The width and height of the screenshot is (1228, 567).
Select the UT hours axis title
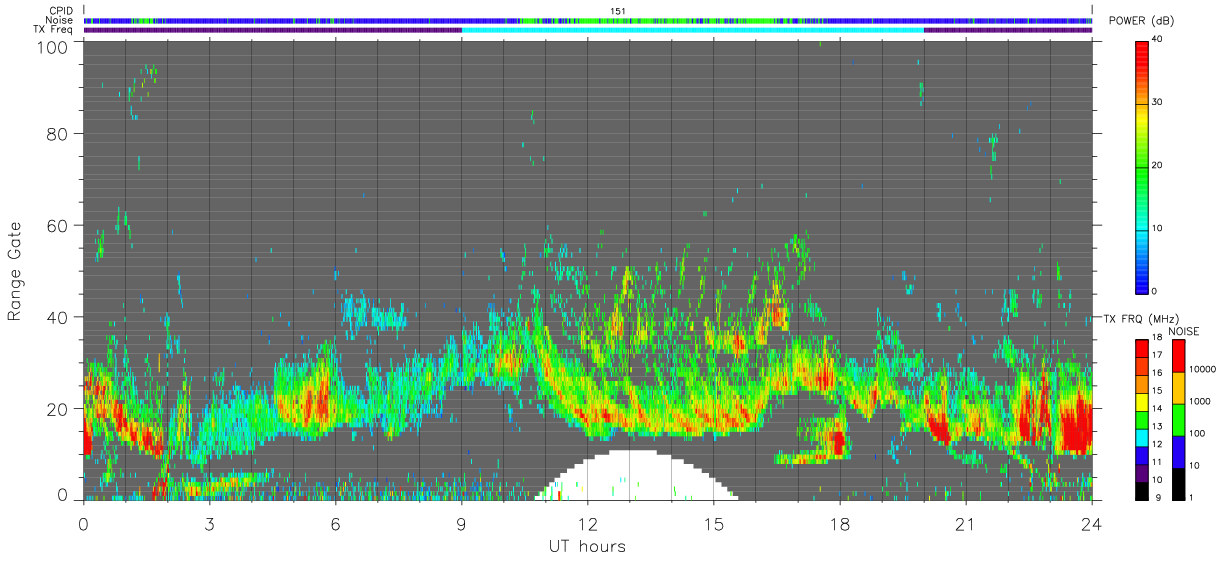pos(587,547)
